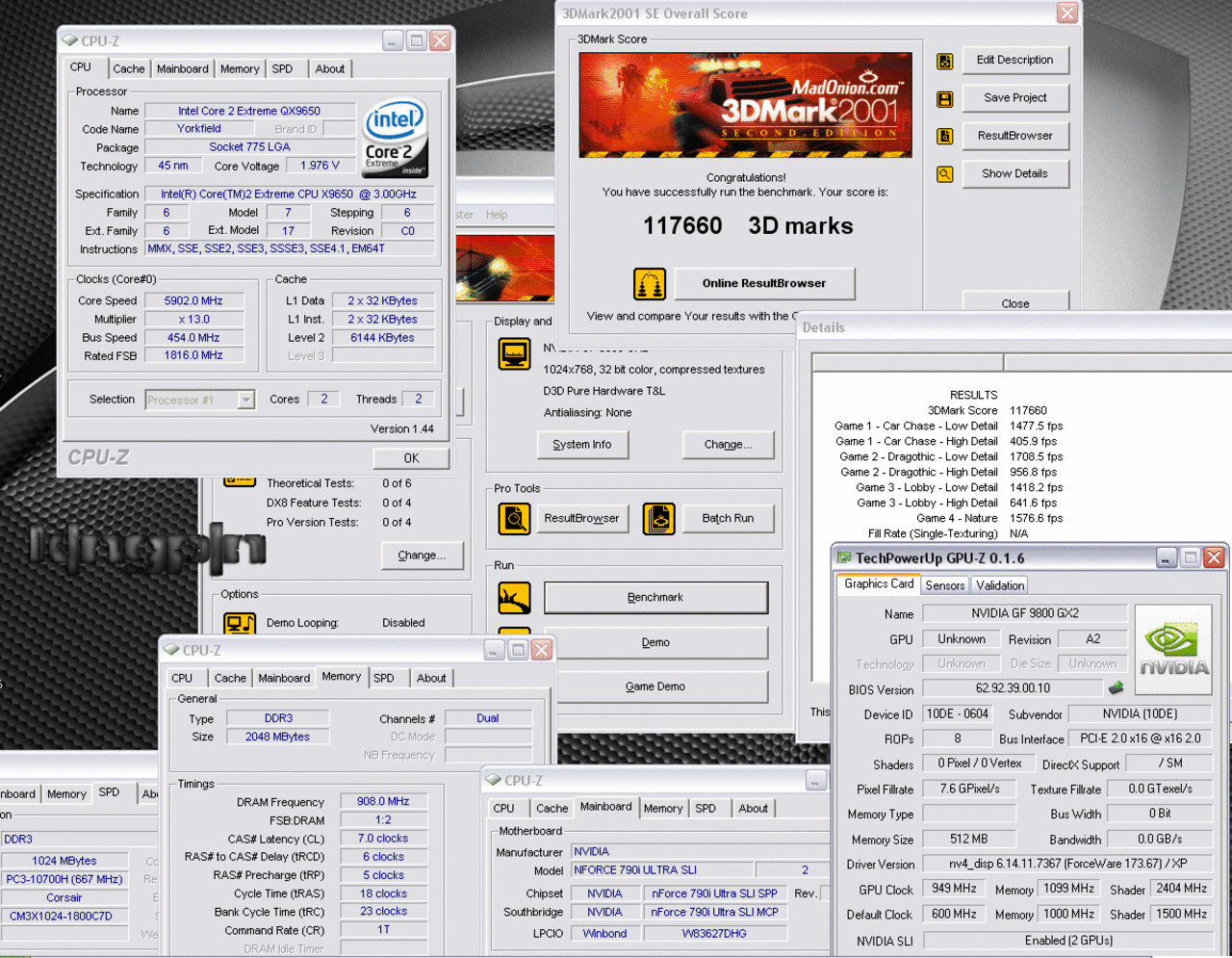Viewport: 1232px width, 958px height.
Task: Open the Processor #1 selection dropdown
Action: coord(246,400)
